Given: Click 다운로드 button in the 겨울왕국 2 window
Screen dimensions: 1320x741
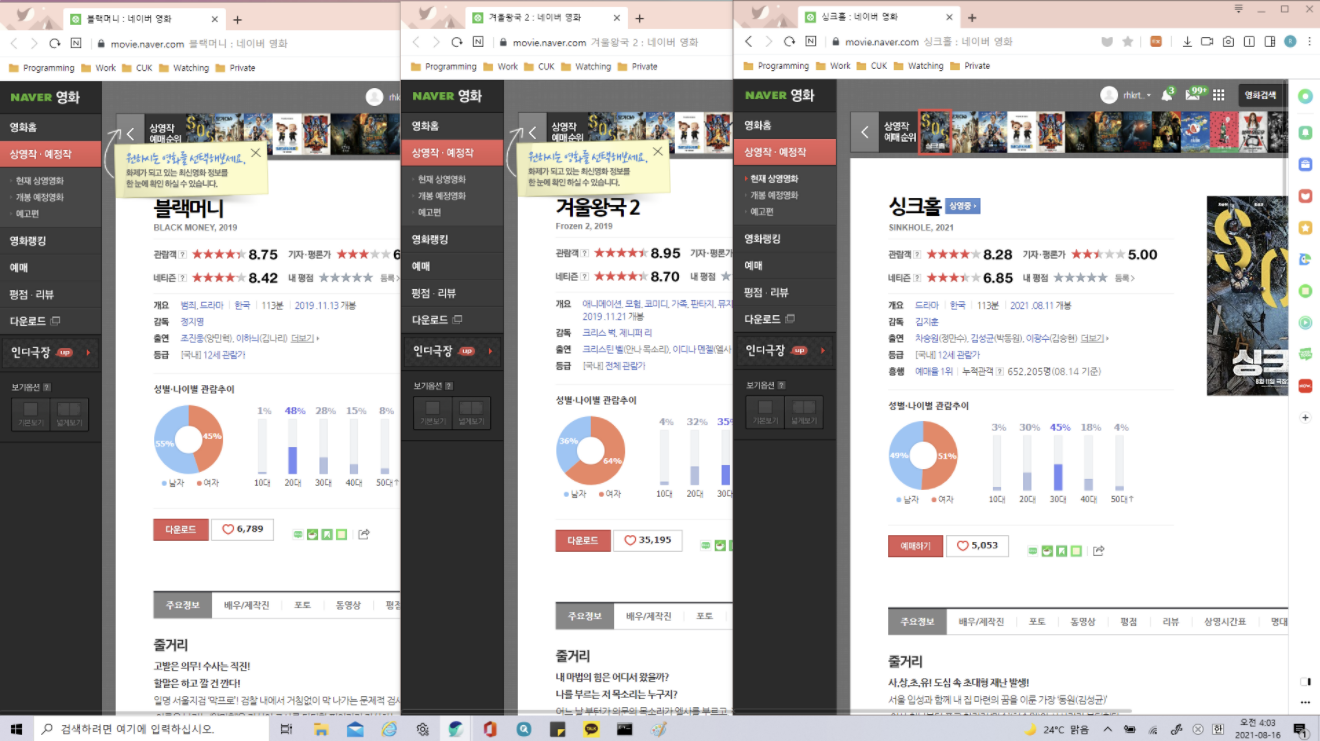Looking at the screenshot, I should [x=583, y=540].
